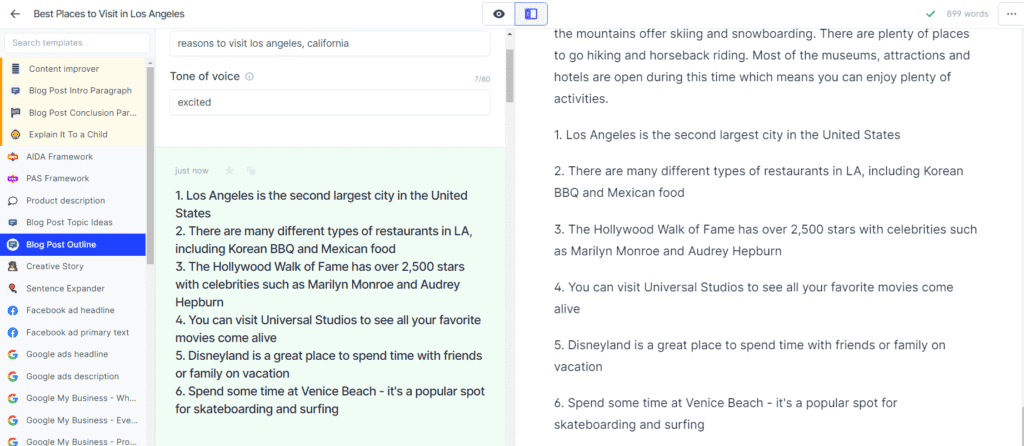This screenshot has height=446, width=1024.
Task: Click the Tone of voice field with excited
Action: point(330,103)
